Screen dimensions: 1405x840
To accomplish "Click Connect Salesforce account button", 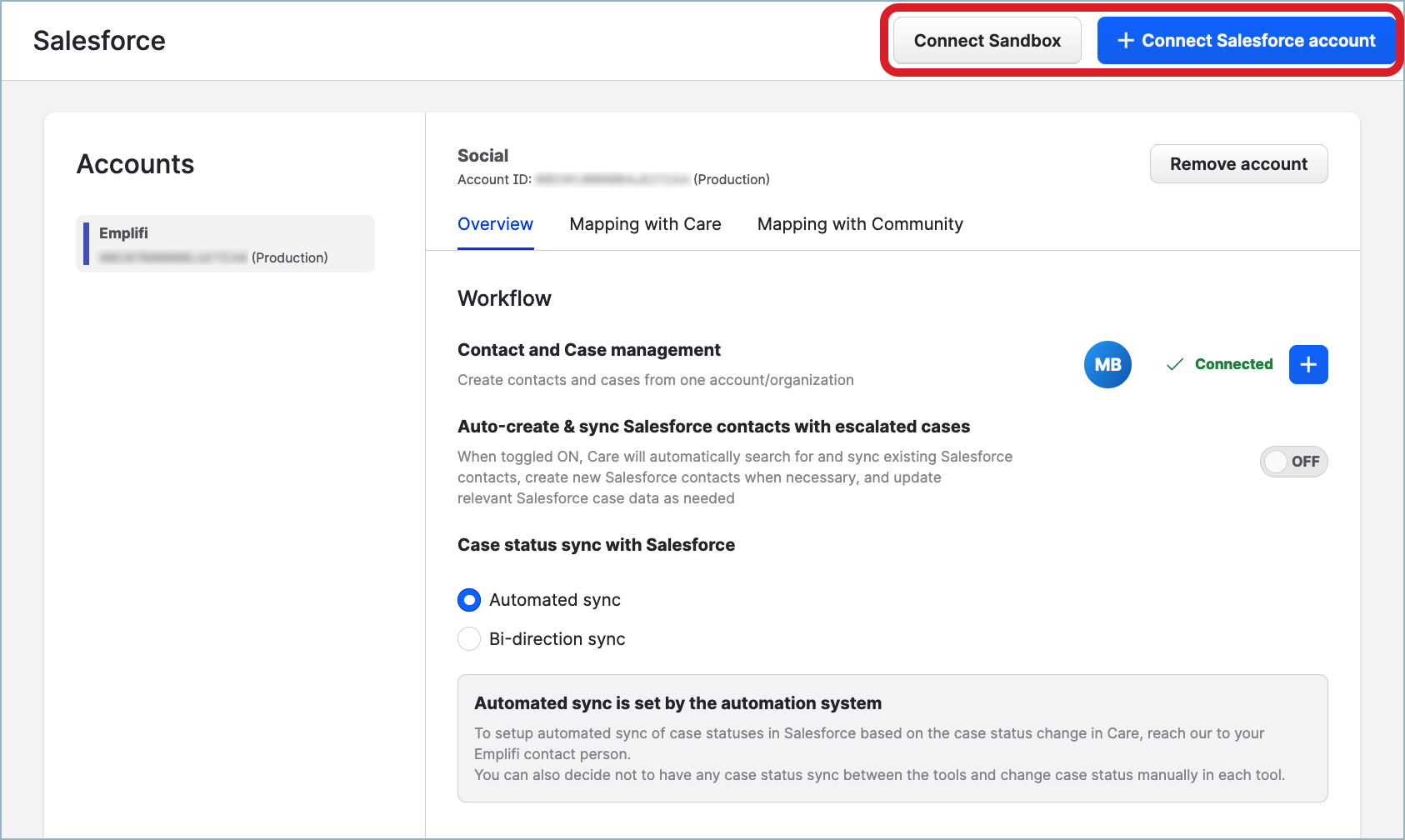I will [1247, 41].
